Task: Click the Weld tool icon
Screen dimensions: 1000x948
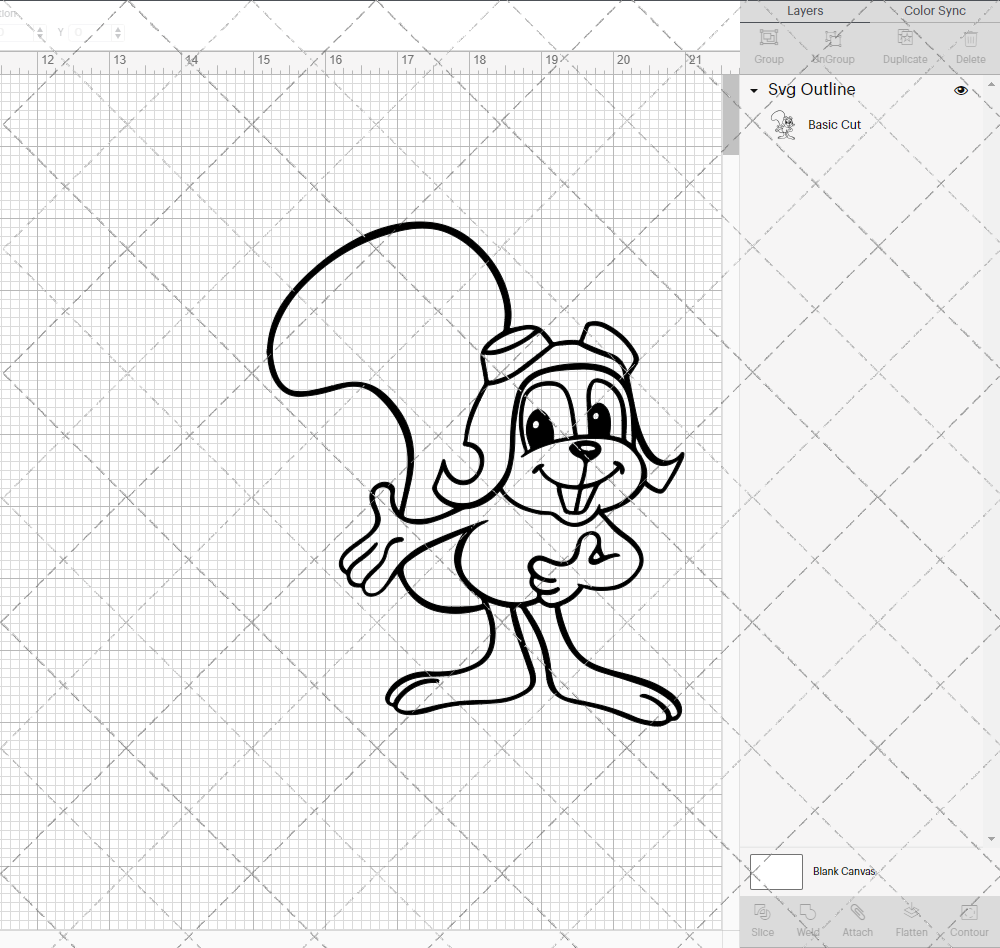Action: (807, 912)
